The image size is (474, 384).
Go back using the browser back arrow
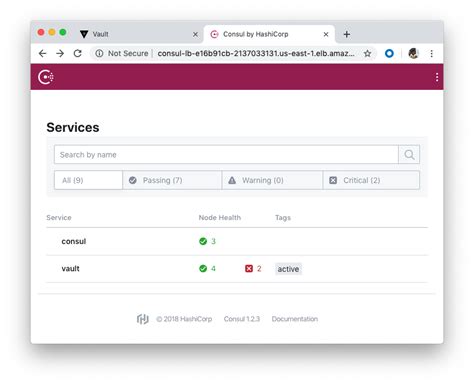point(42,53)
